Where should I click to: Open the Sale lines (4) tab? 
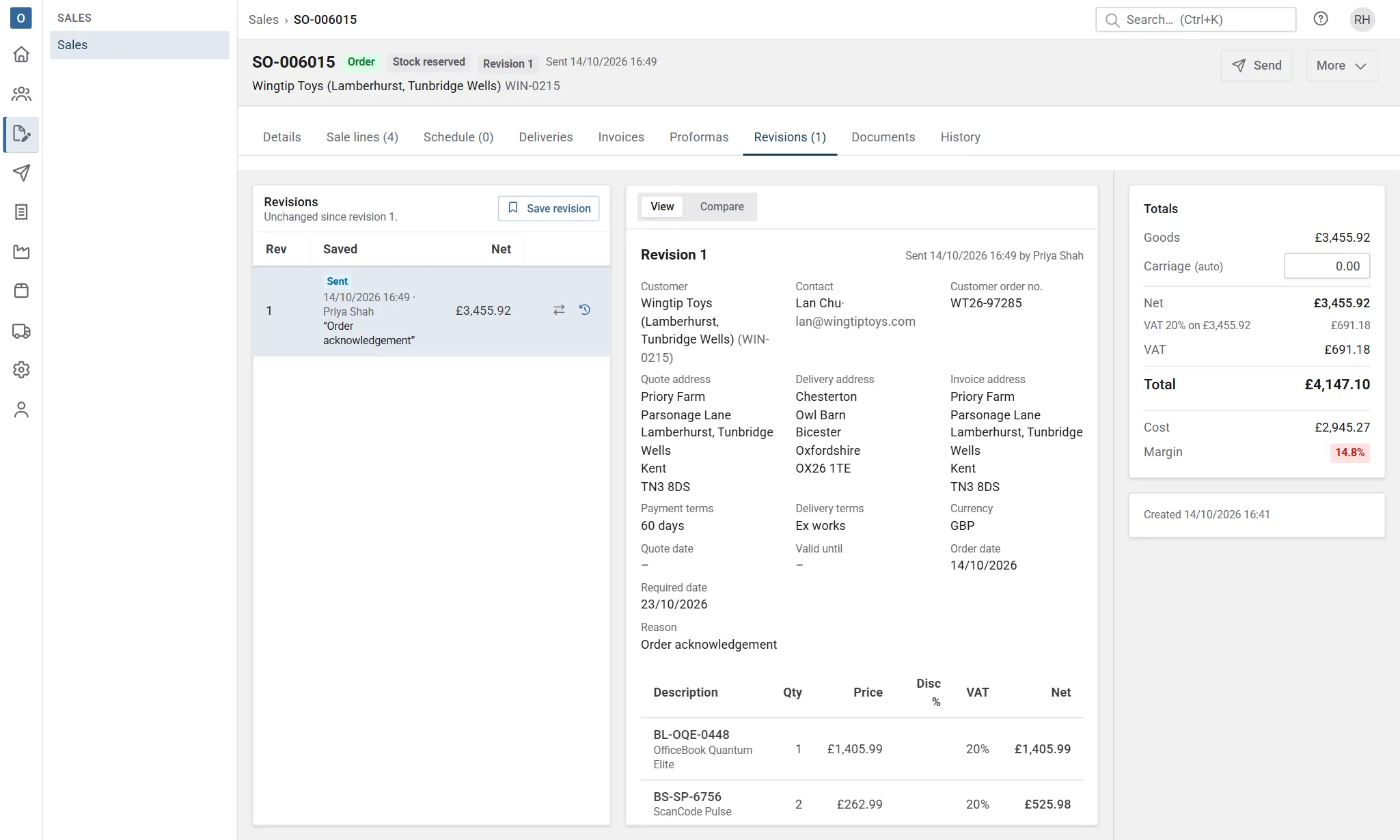coord(362,137)
